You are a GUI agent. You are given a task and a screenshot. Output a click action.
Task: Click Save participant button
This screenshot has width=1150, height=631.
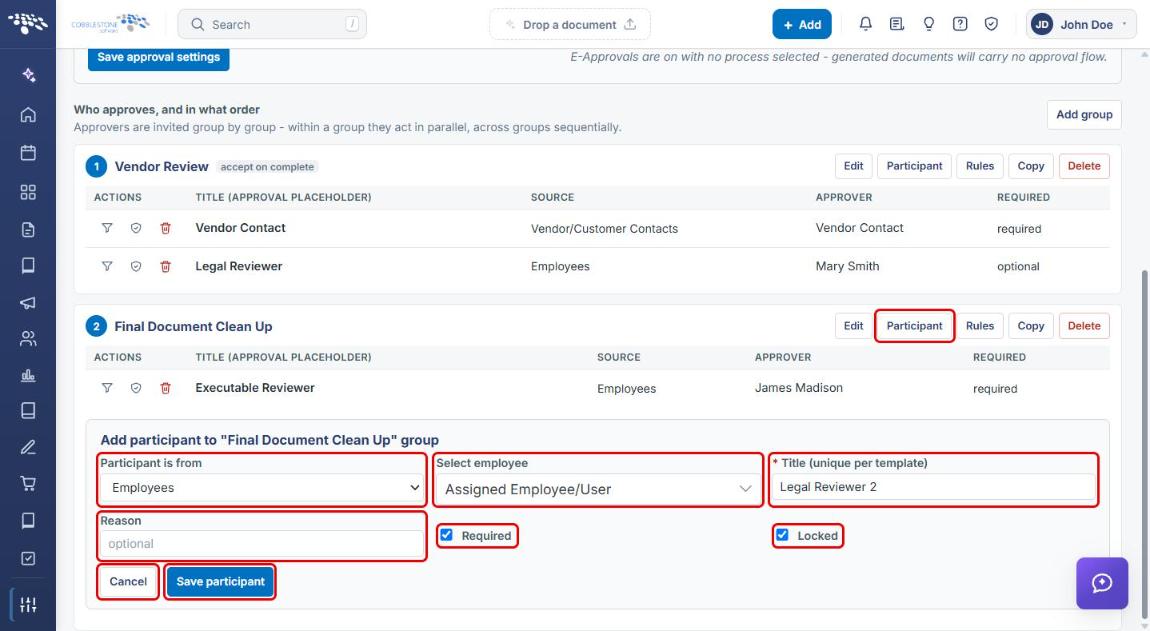[x=220, y=581]
